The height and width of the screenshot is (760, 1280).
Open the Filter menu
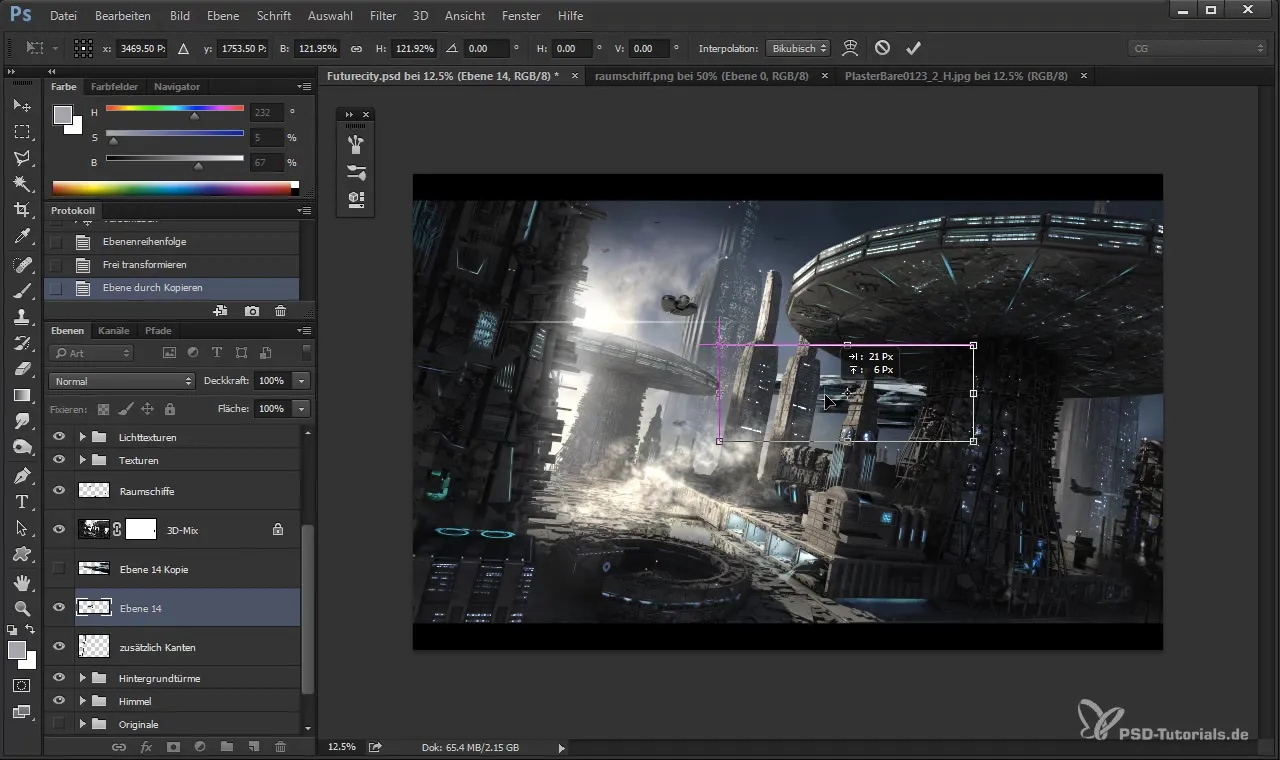[x=383, y=16]
